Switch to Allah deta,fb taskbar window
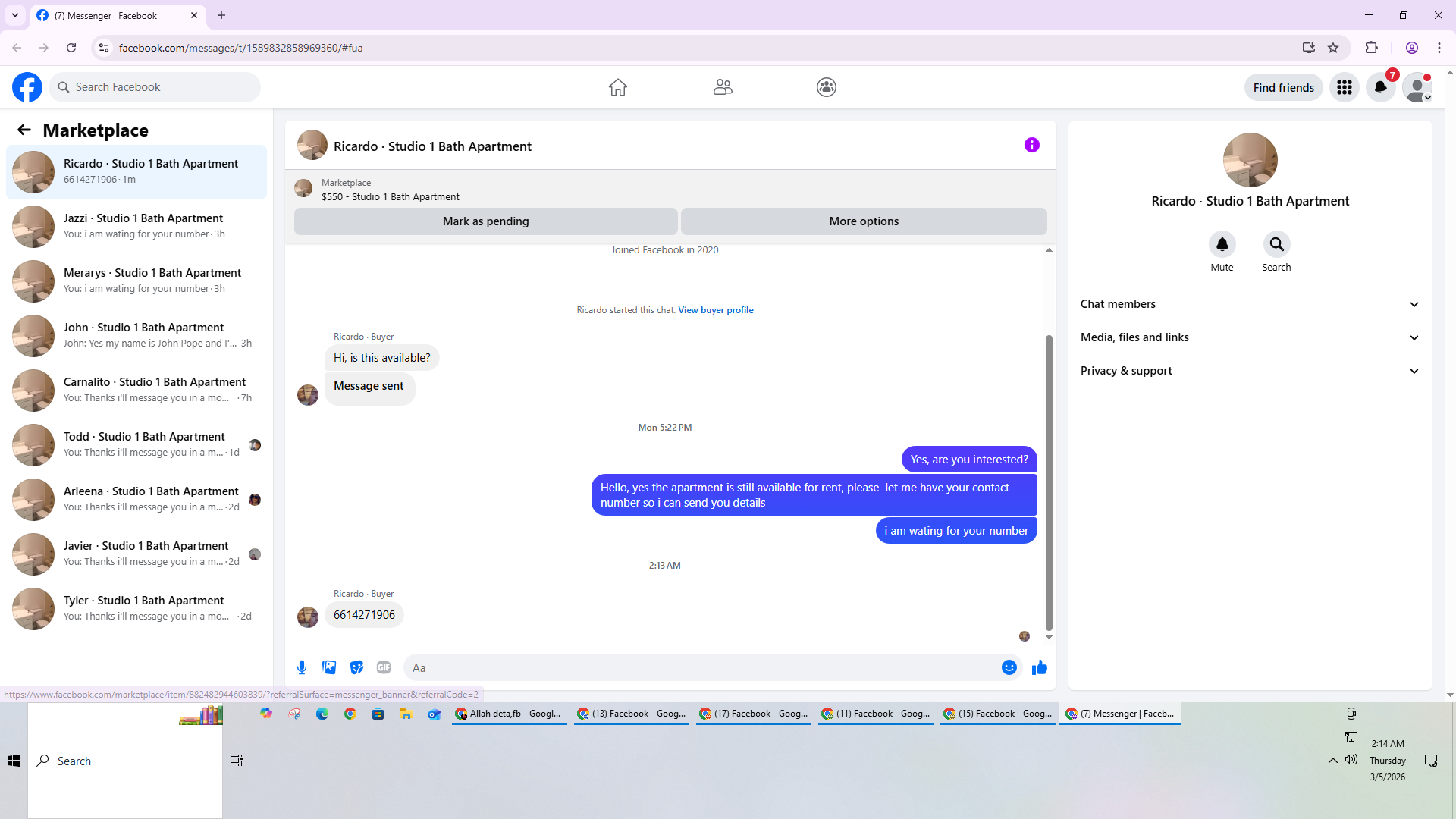 tap(510, 714)
